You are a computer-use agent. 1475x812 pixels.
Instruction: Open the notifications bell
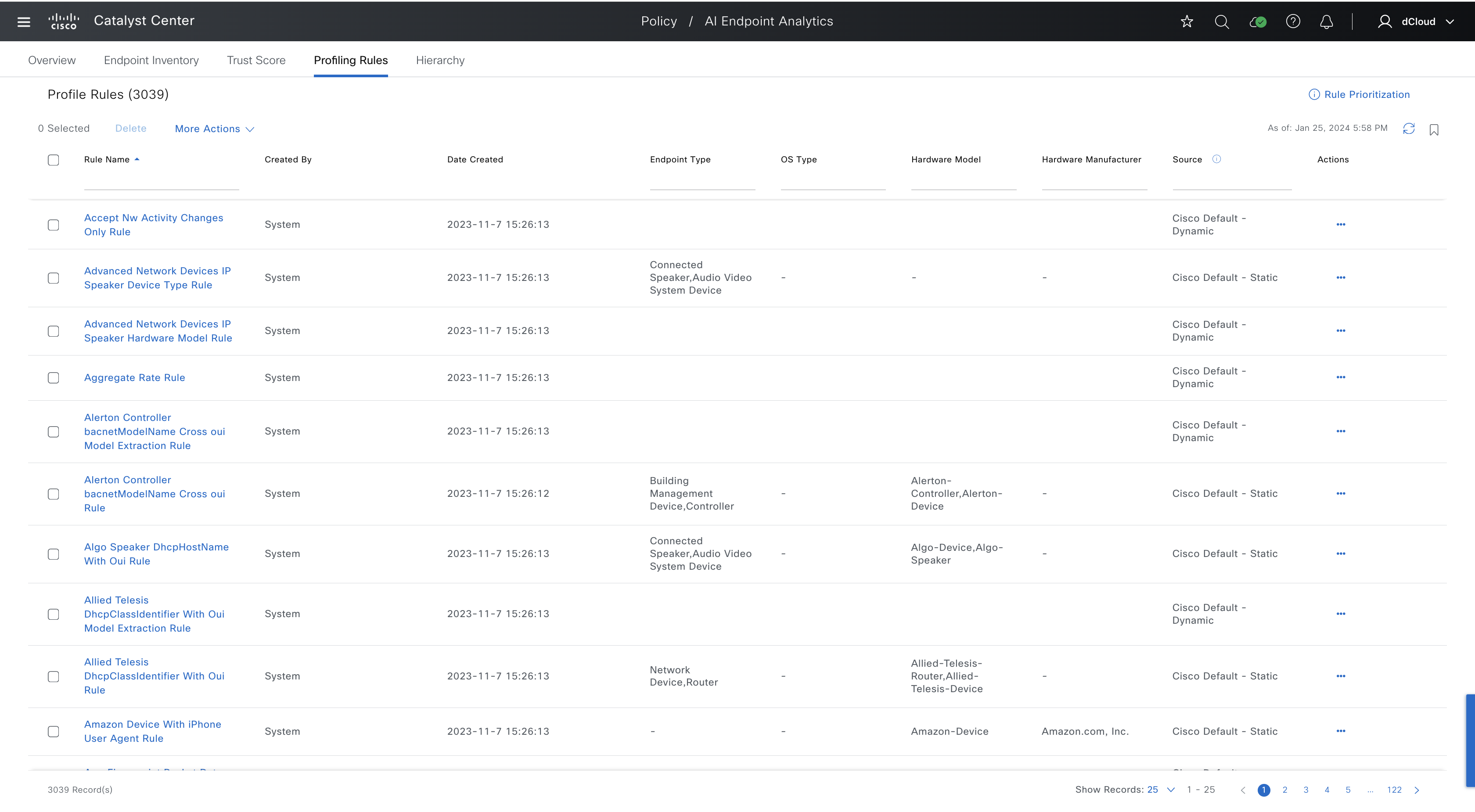tap(1326, 22)
